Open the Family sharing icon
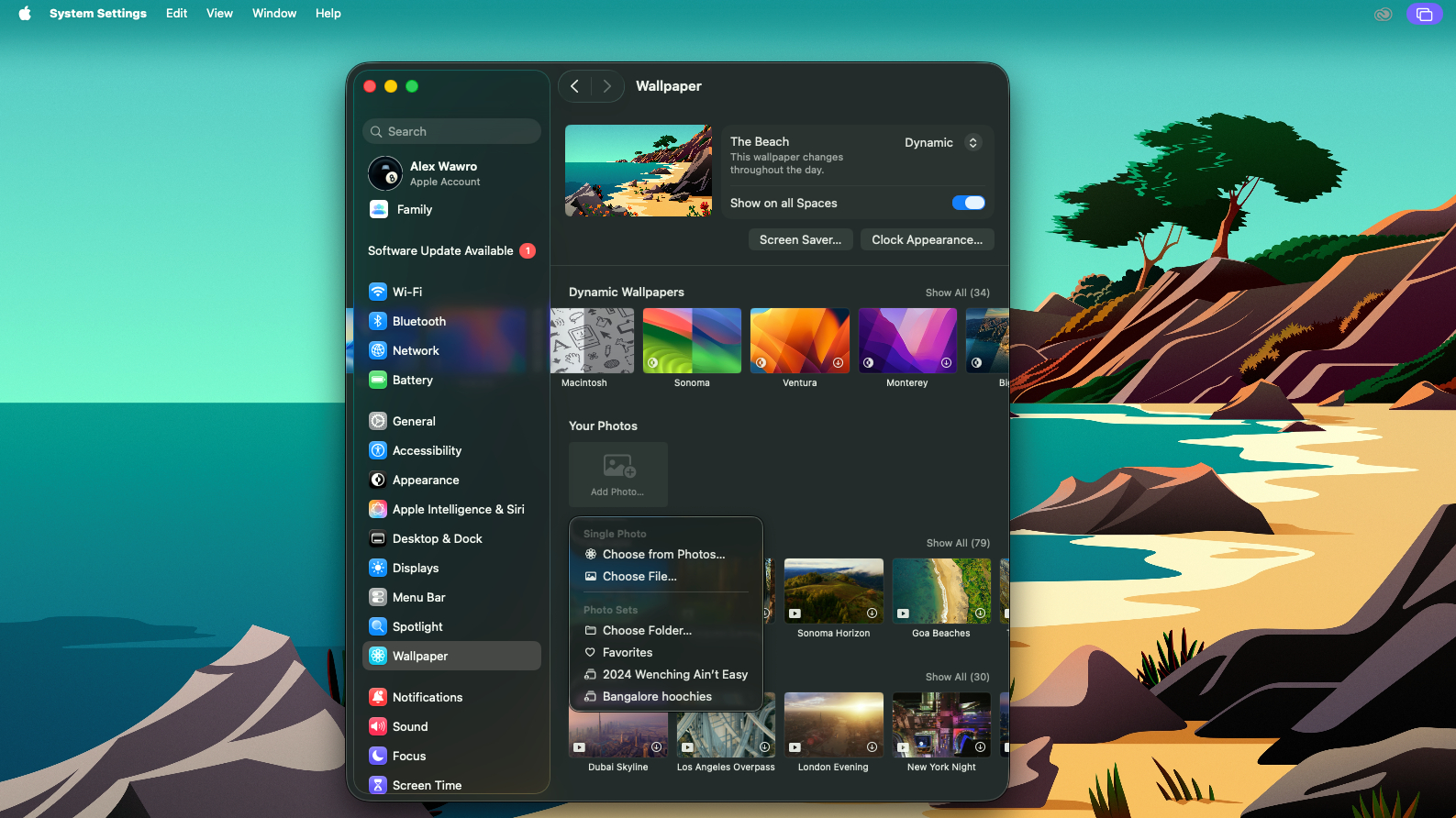Viewport: 1456px width, 818px height. (379, 209)
